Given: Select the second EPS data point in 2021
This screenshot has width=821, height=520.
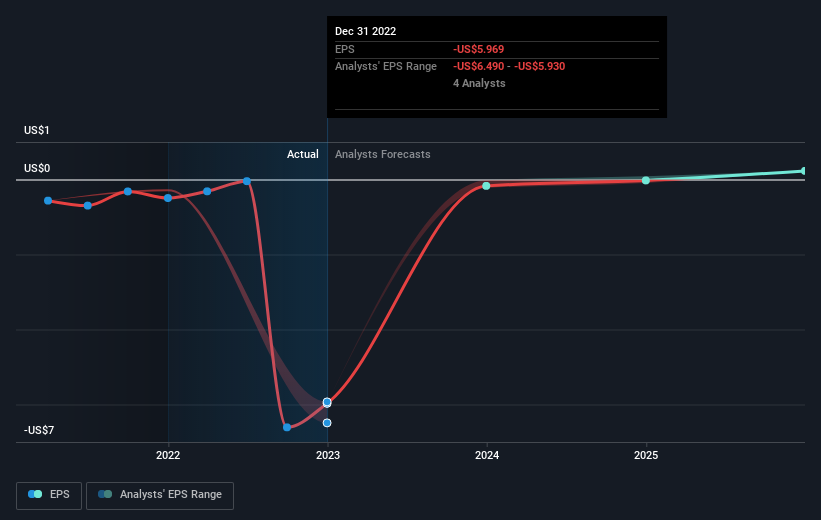Looking at the screenshot, I should [x=88, y=206].
